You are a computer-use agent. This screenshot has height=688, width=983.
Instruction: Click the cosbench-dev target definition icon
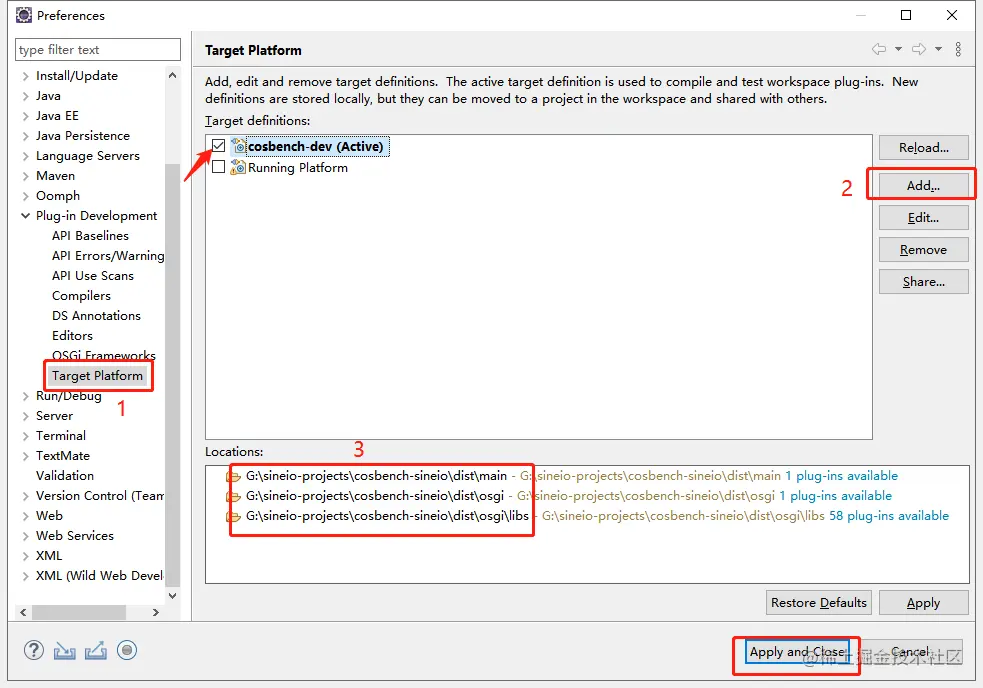[239, 146]
